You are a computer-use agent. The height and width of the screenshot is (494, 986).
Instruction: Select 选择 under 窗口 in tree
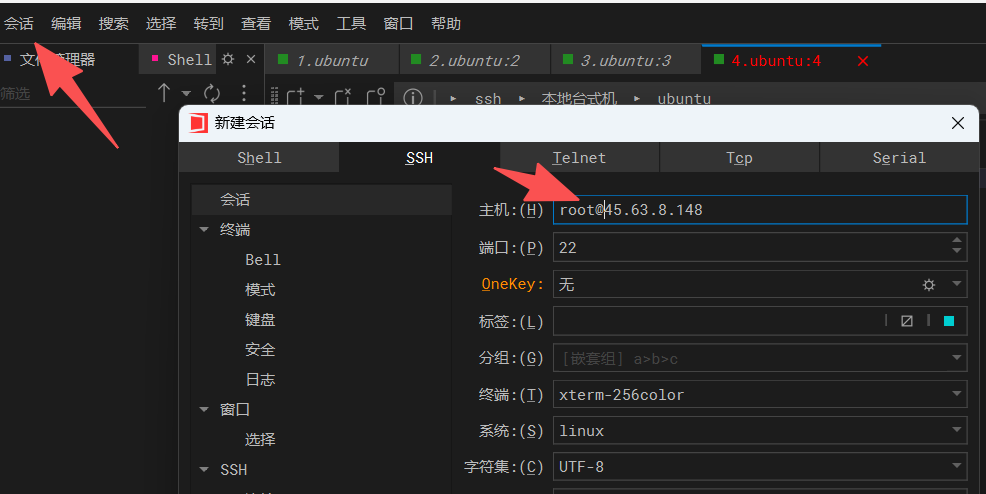(x=260, y=439)
